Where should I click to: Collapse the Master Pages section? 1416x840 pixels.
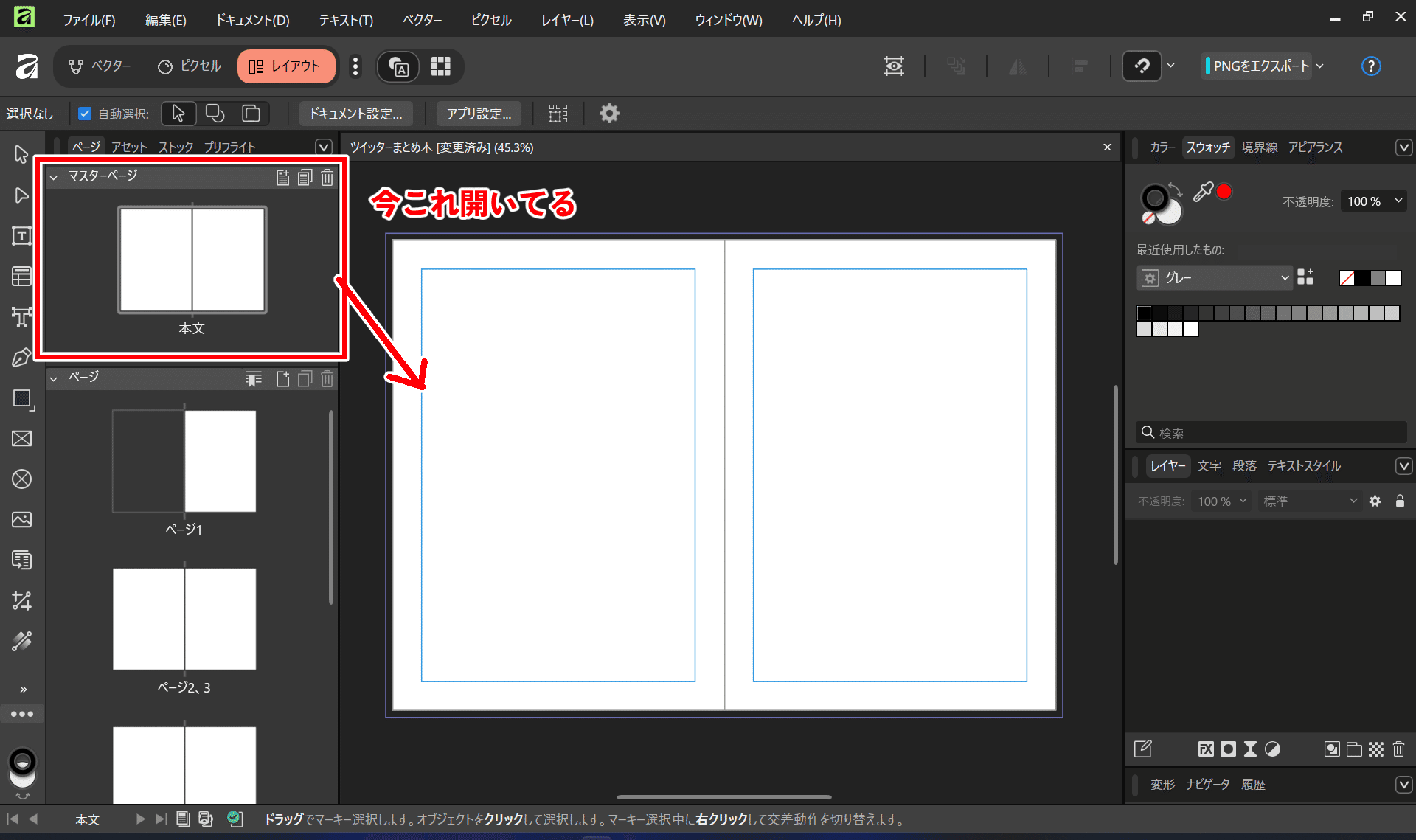click(54, 177)
